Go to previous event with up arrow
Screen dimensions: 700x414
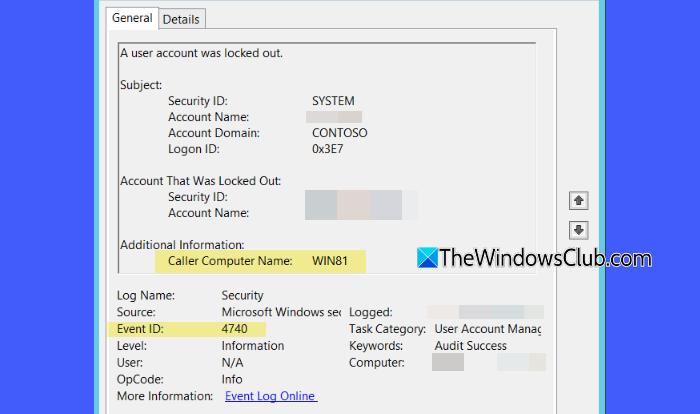[579, 201]
